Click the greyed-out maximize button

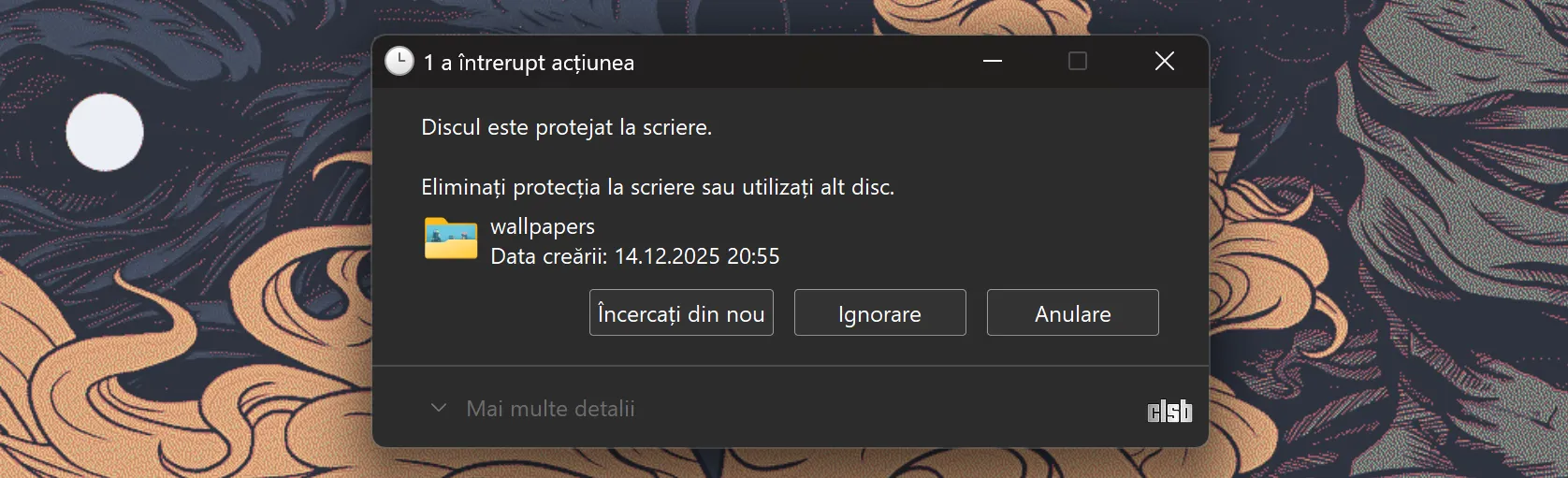tap(1078, 62)
